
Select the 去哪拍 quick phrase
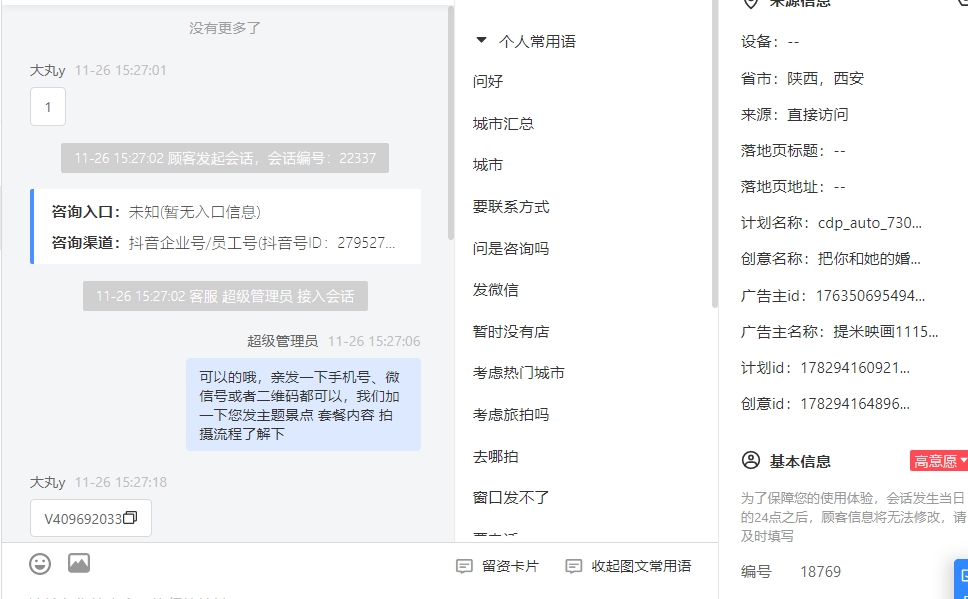click(x=496, y=456)
